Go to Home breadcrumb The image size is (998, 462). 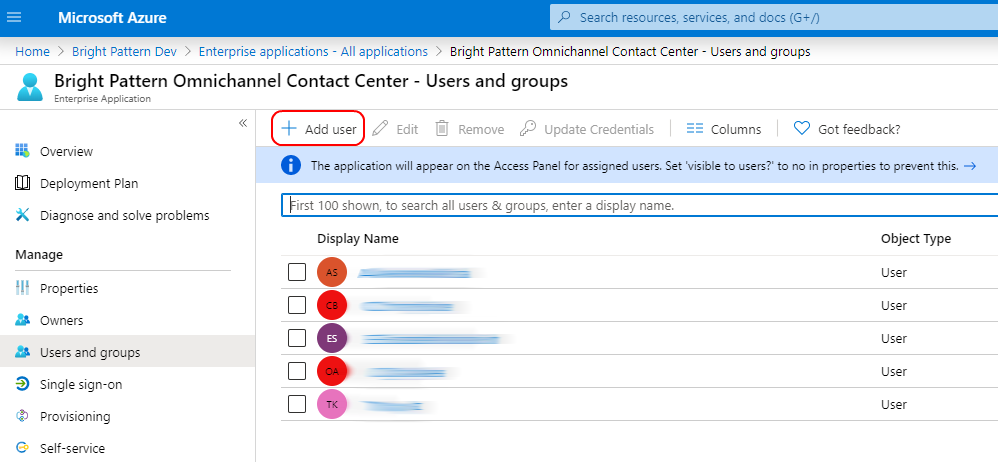32,52
